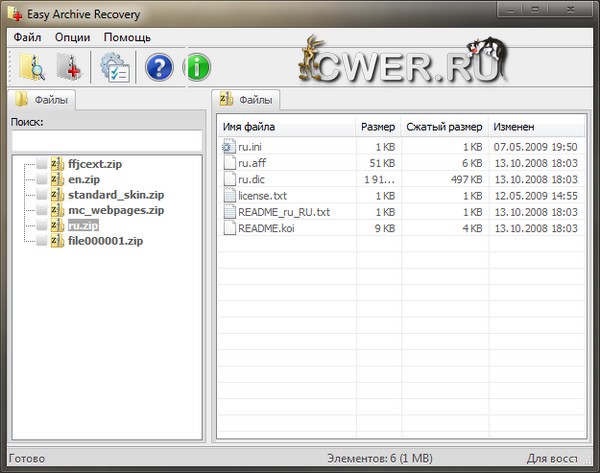
Task: Tick the checkbox for ffjcext.zip
Action: (x=41, y=164)
